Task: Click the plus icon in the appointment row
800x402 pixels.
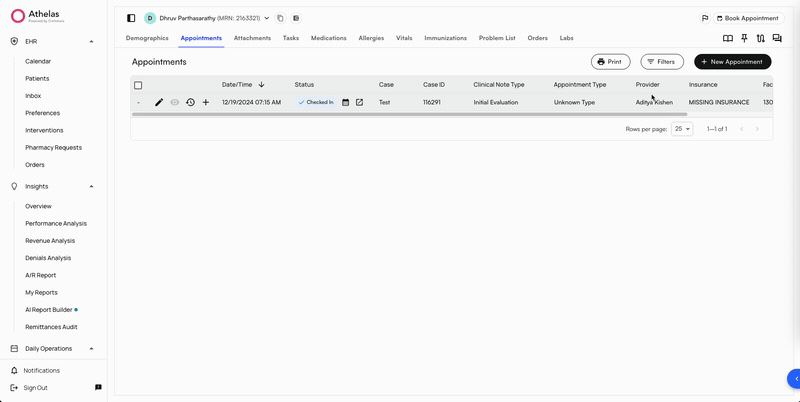Action: [206, 103]
